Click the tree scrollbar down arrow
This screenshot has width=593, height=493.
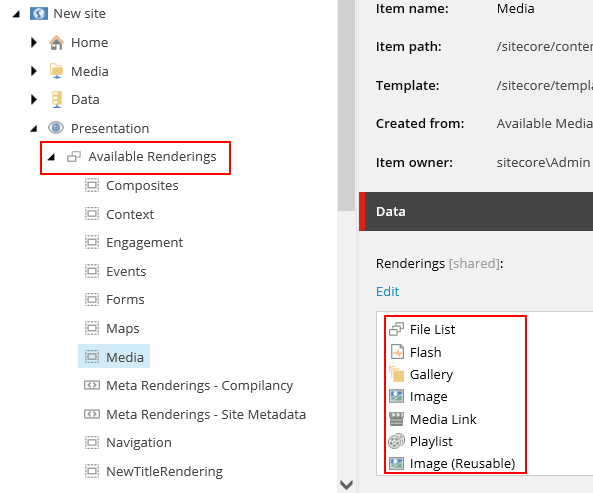[346, 484]
